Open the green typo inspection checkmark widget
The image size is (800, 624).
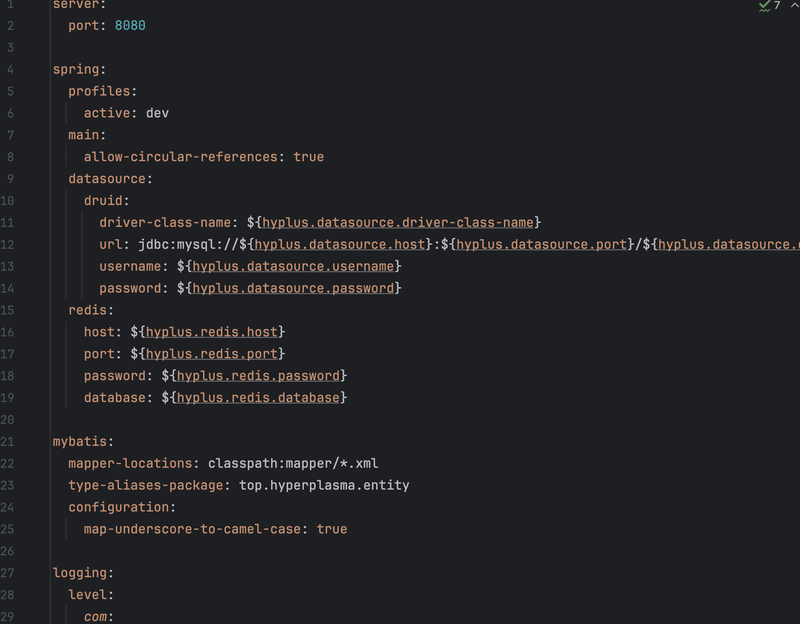click(x=764, y=6)
